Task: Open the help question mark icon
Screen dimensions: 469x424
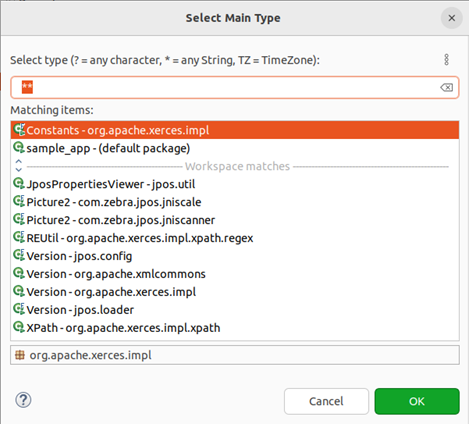Action: [x=23, y=400]
